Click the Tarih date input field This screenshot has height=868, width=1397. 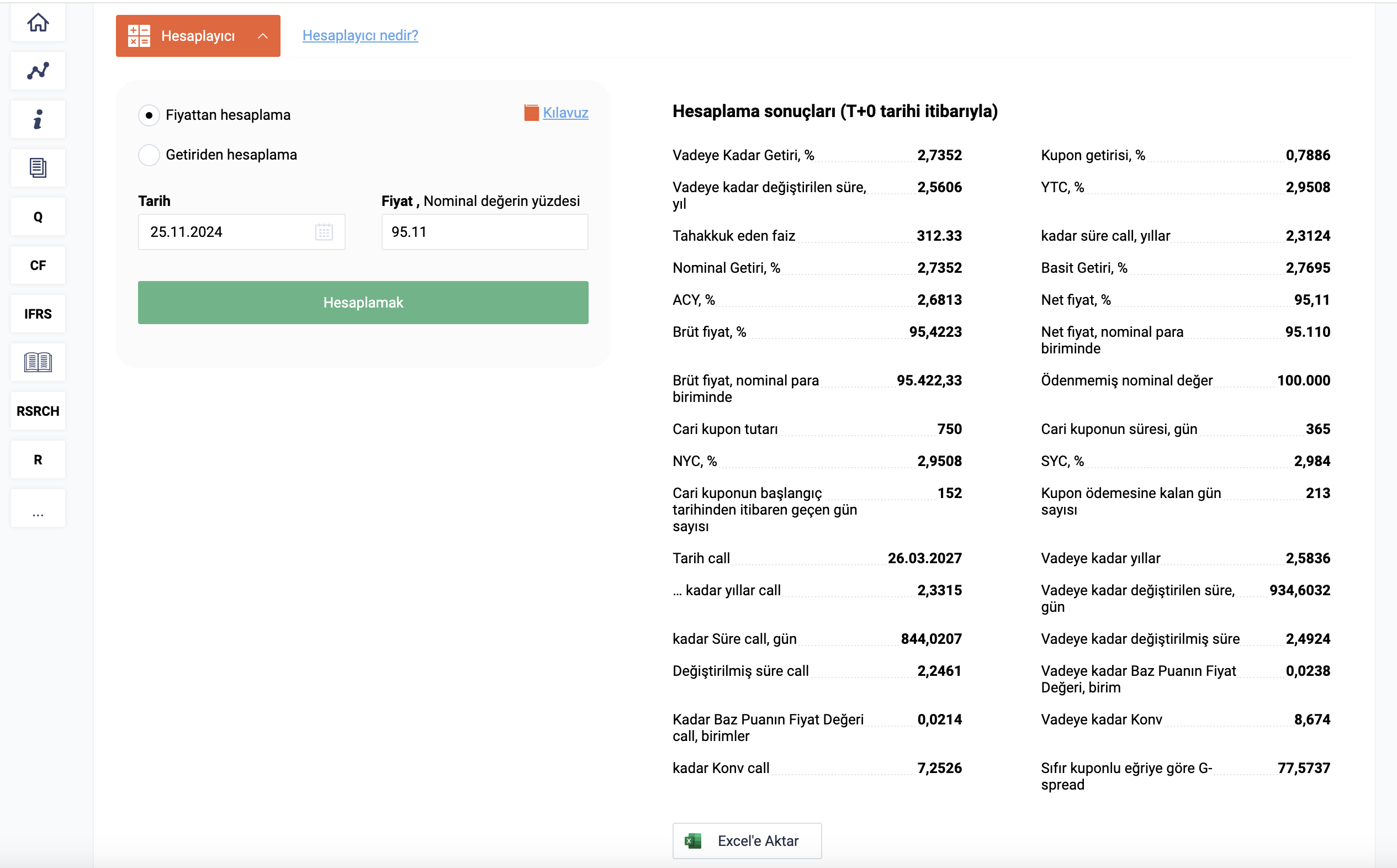click(x=227, y=232)
